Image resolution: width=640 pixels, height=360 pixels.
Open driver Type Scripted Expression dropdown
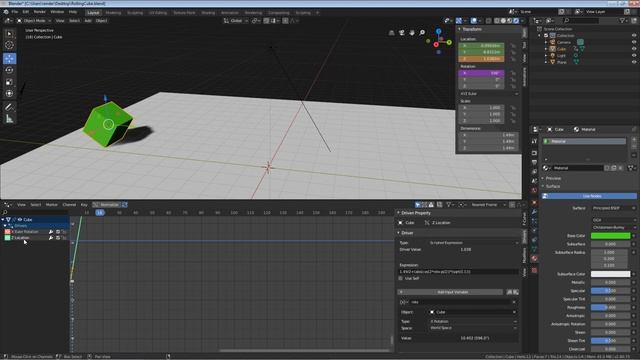[x=473, y=242]
